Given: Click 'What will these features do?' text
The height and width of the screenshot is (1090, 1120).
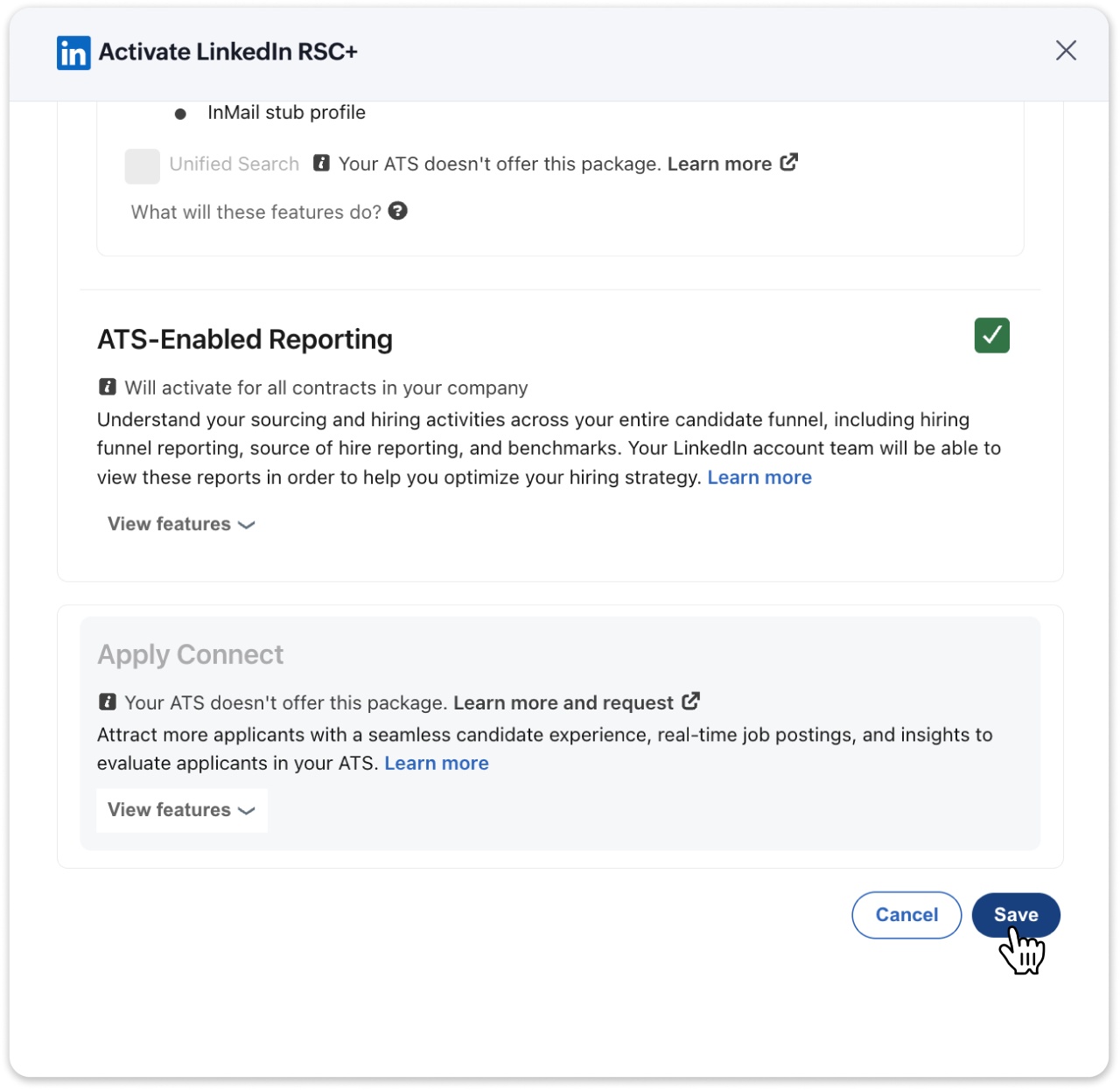Looking at the screenshot, I should [x=256, y=213].
